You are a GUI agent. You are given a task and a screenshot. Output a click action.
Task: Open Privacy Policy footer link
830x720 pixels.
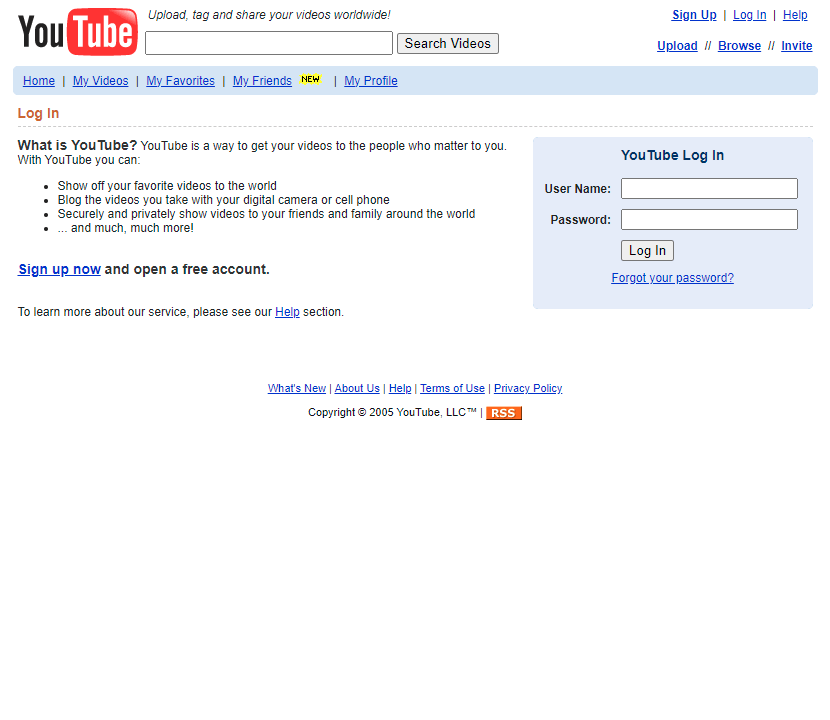click(x=528, y=388)
